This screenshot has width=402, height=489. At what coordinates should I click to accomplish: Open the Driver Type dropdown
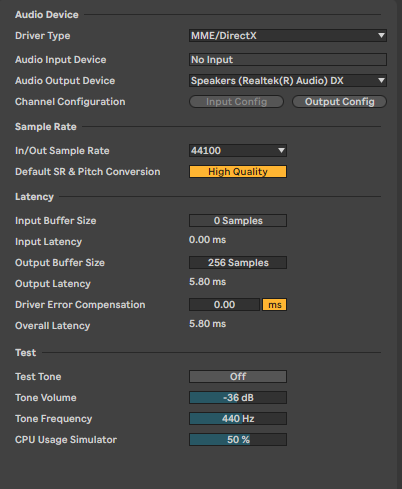(x=288, y=36)
